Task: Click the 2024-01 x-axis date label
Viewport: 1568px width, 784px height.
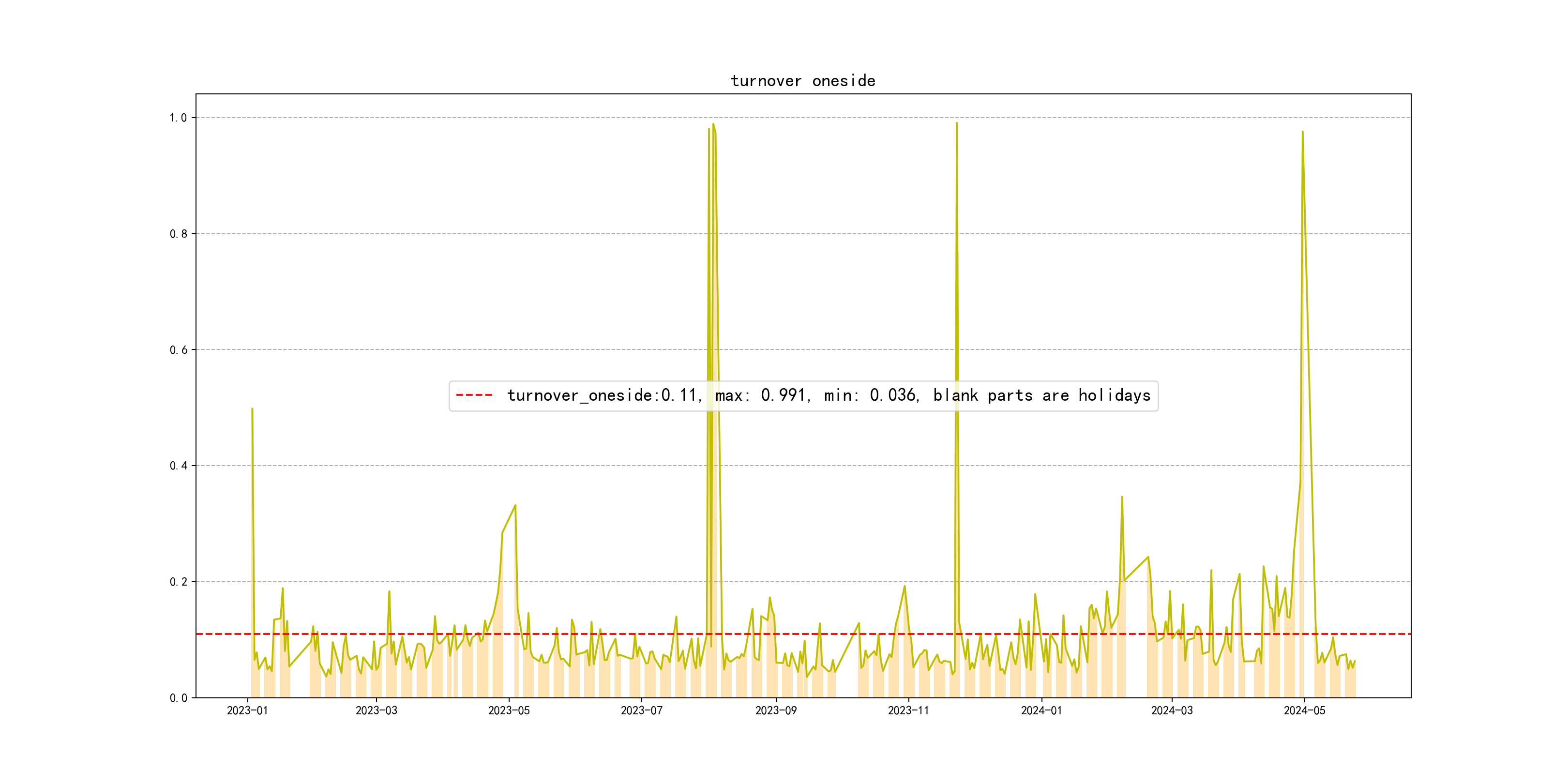Action: point(1041,710)
